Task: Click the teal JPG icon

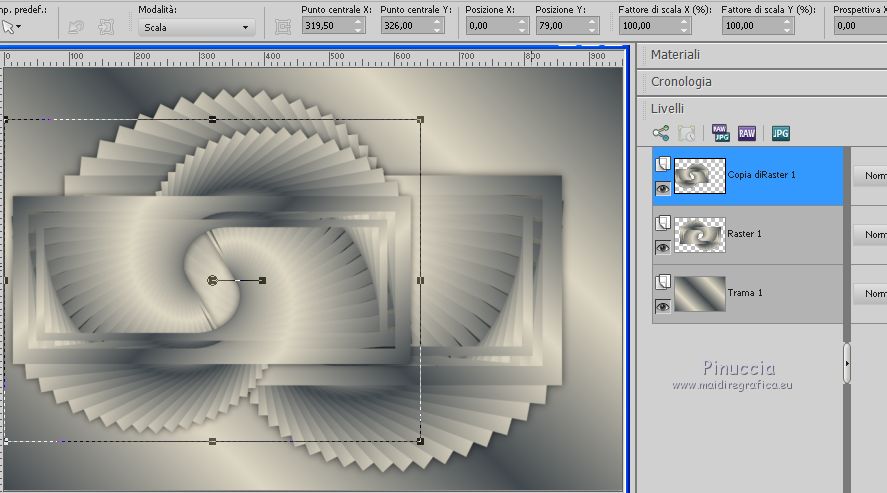Action: pos(781,133)
